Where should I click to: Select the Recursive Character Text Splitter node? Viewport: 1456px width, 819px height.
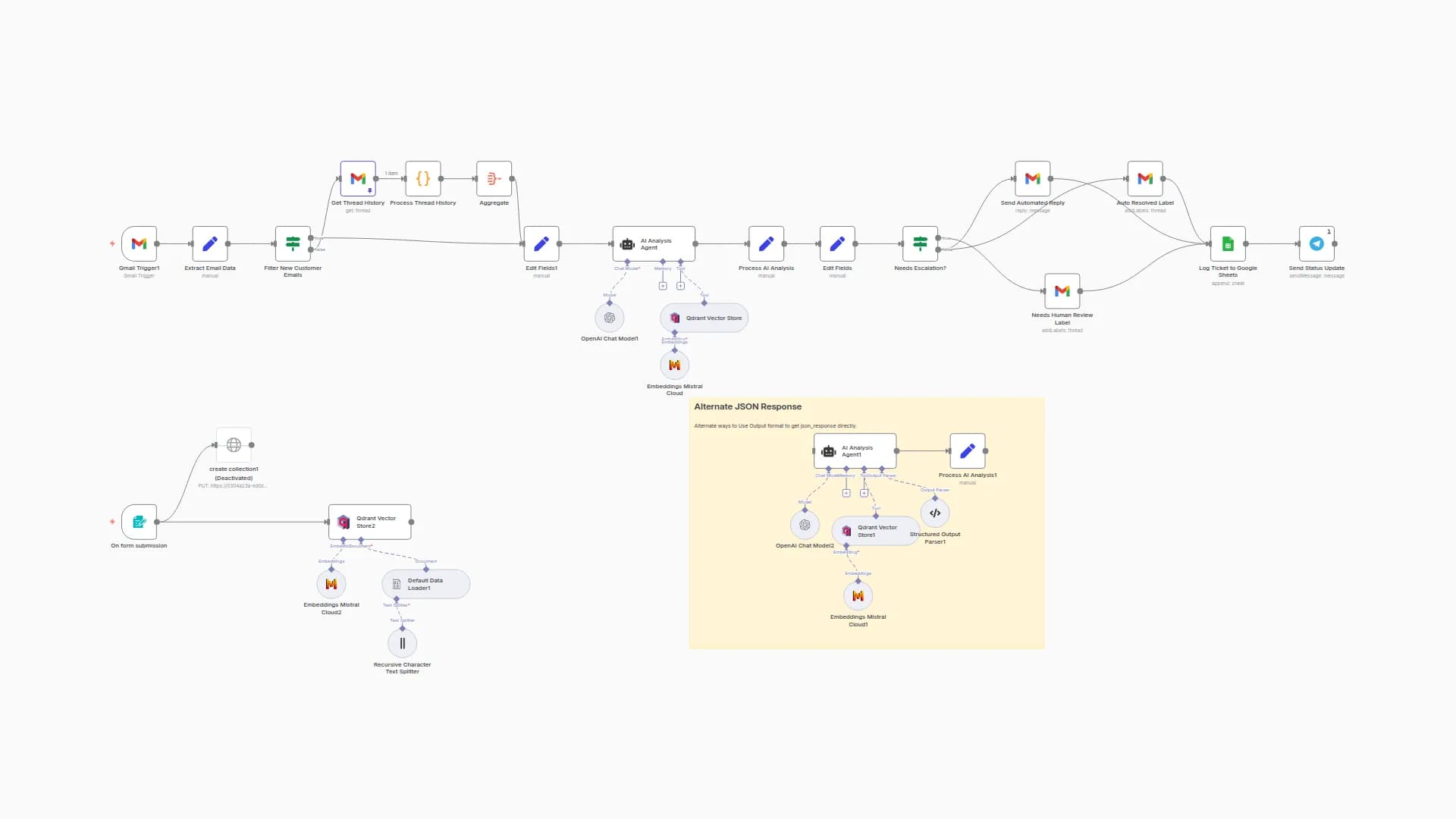tap(402, 642)
